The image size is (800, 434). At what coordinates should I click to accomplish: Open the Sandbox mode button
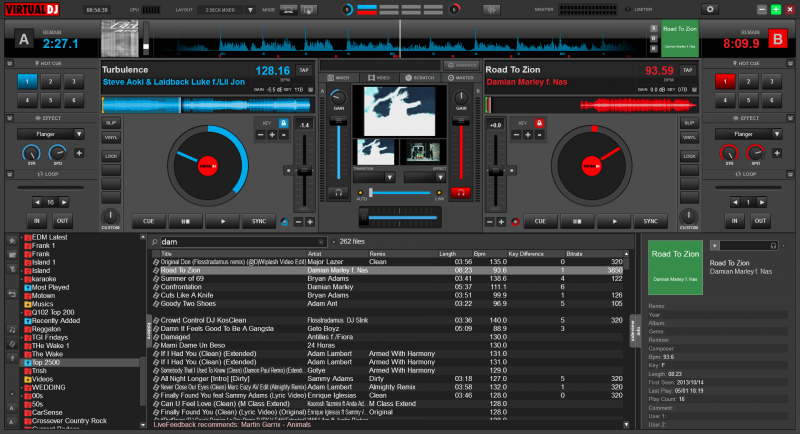461,65
